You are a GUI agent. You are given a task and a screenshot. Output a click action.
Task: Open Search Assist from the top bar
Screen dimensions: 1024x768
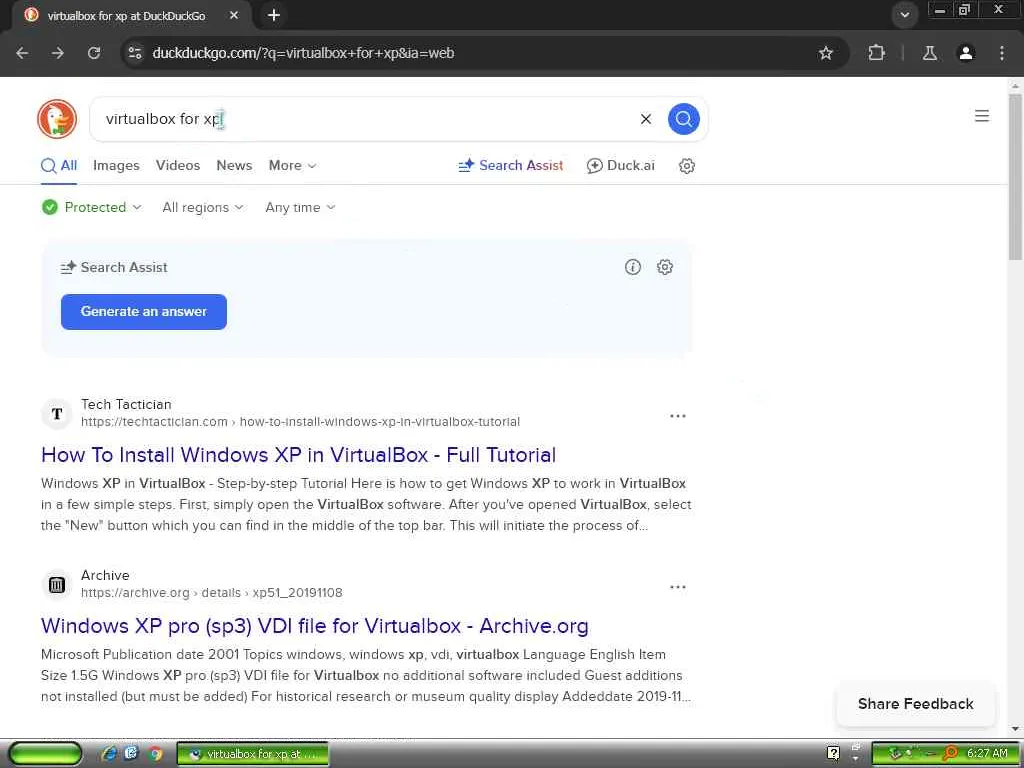click(511, 165)
